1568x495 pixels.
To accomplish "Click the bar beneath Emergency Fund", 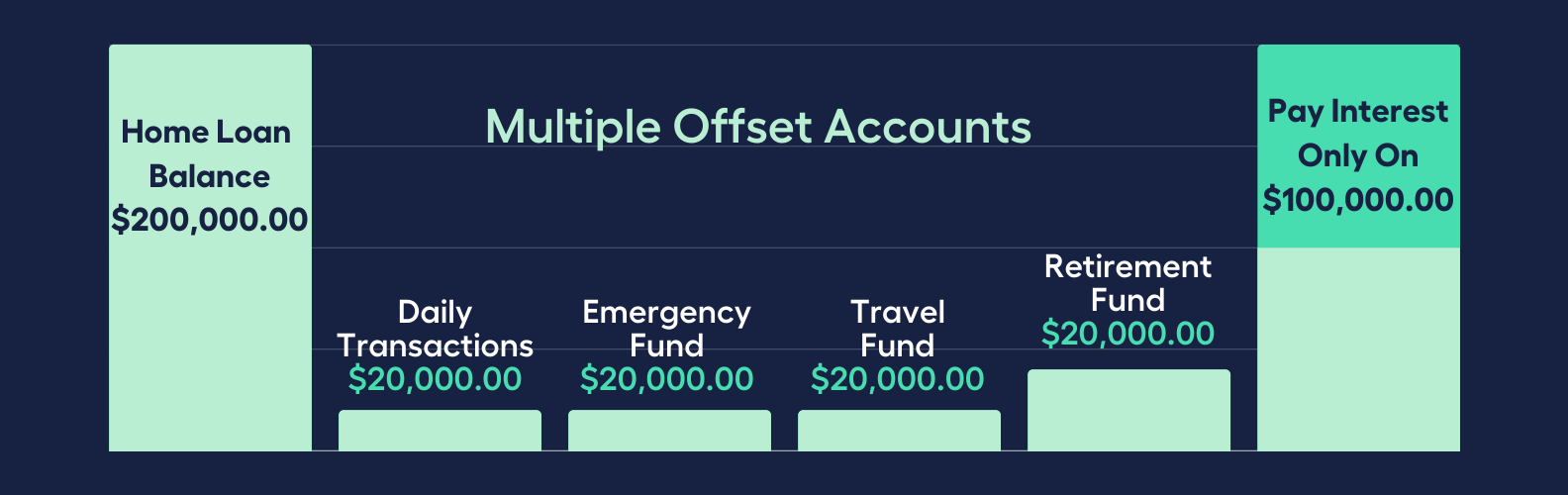I will (x=669, y=431).
